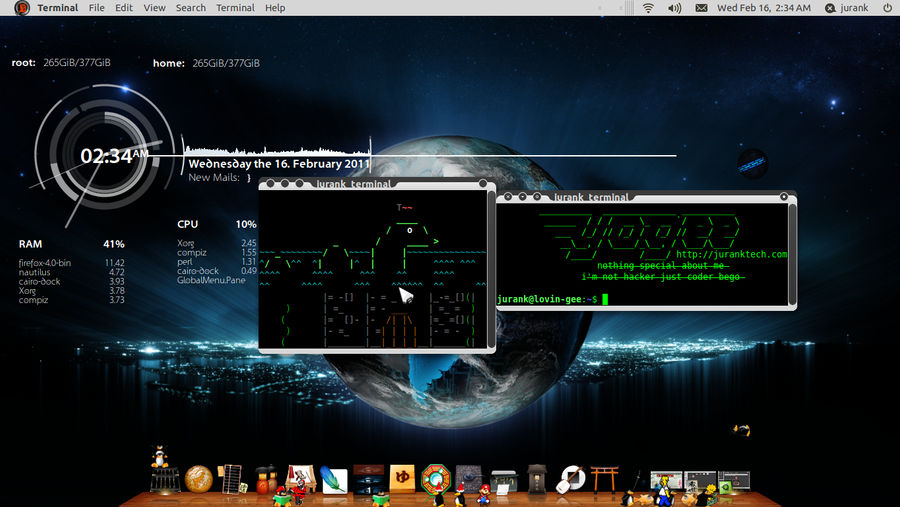Open the stone lantern dock icon
Screen dimensions: 900x507
(537, 479)
